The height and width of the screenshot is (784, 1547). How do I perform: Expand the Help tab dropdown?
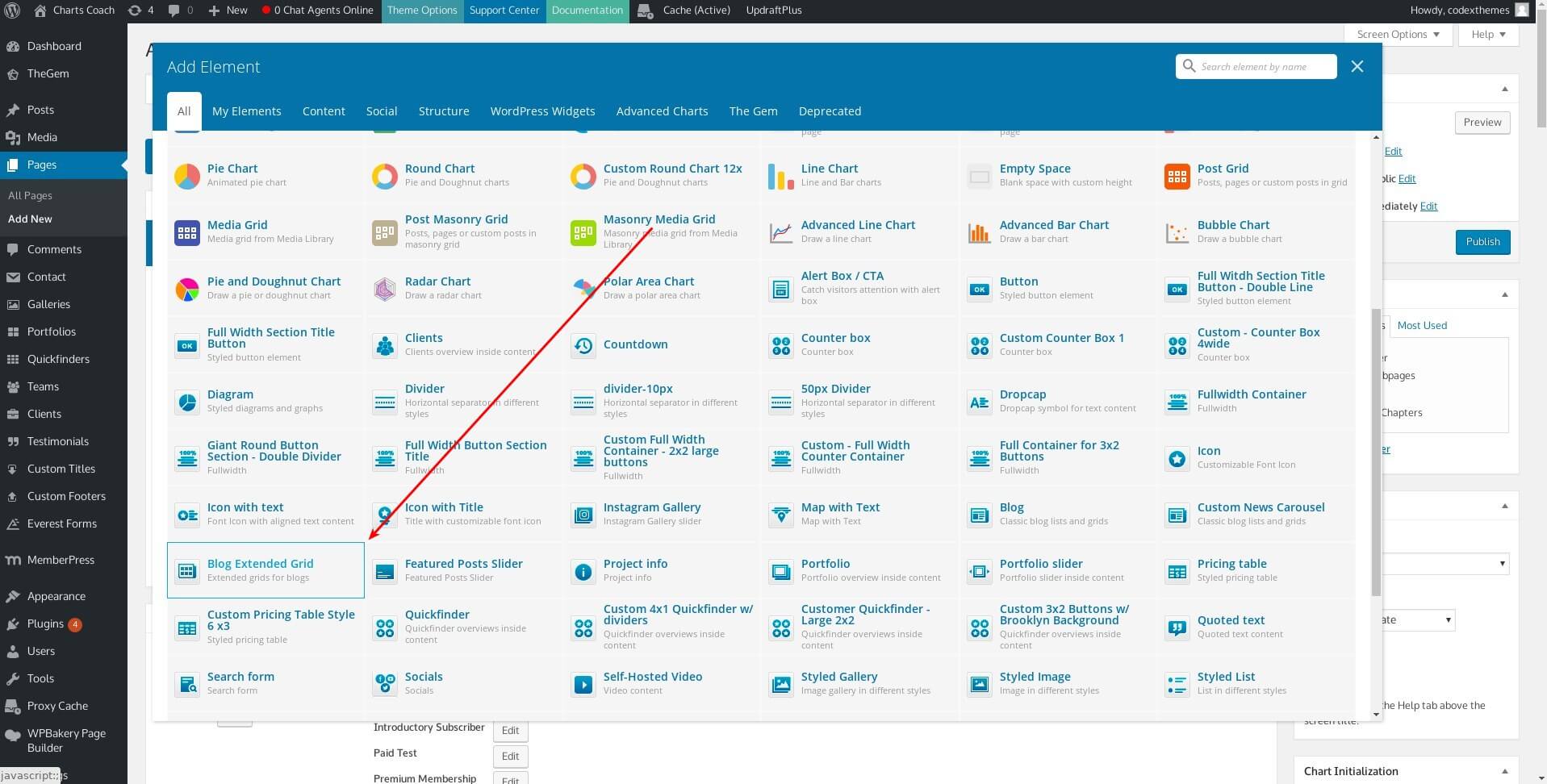tap(1488, 34)
